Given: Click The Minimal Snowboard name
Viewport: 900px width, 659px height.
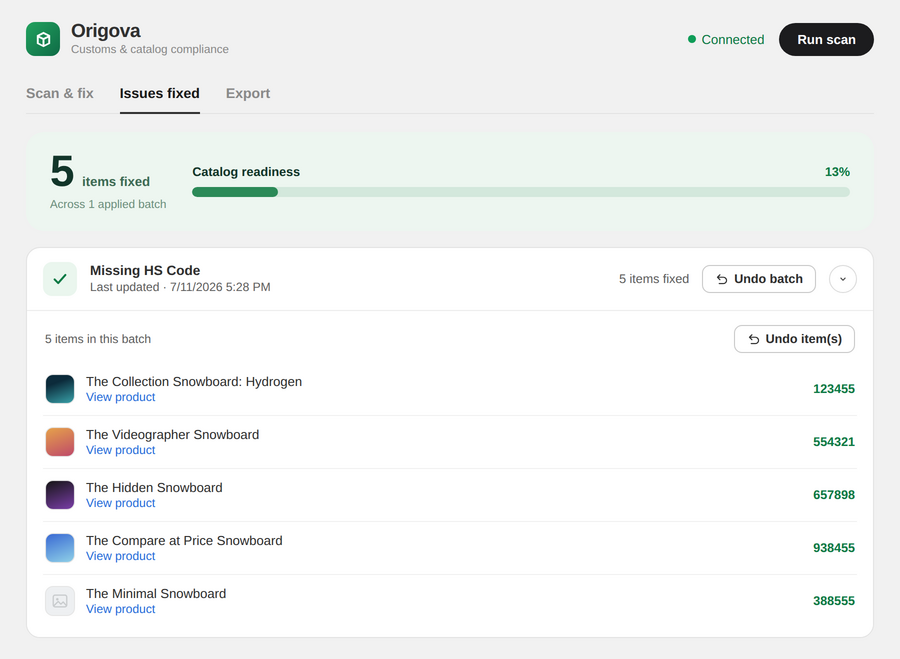Looking at the screenshot, I should 156,594.
